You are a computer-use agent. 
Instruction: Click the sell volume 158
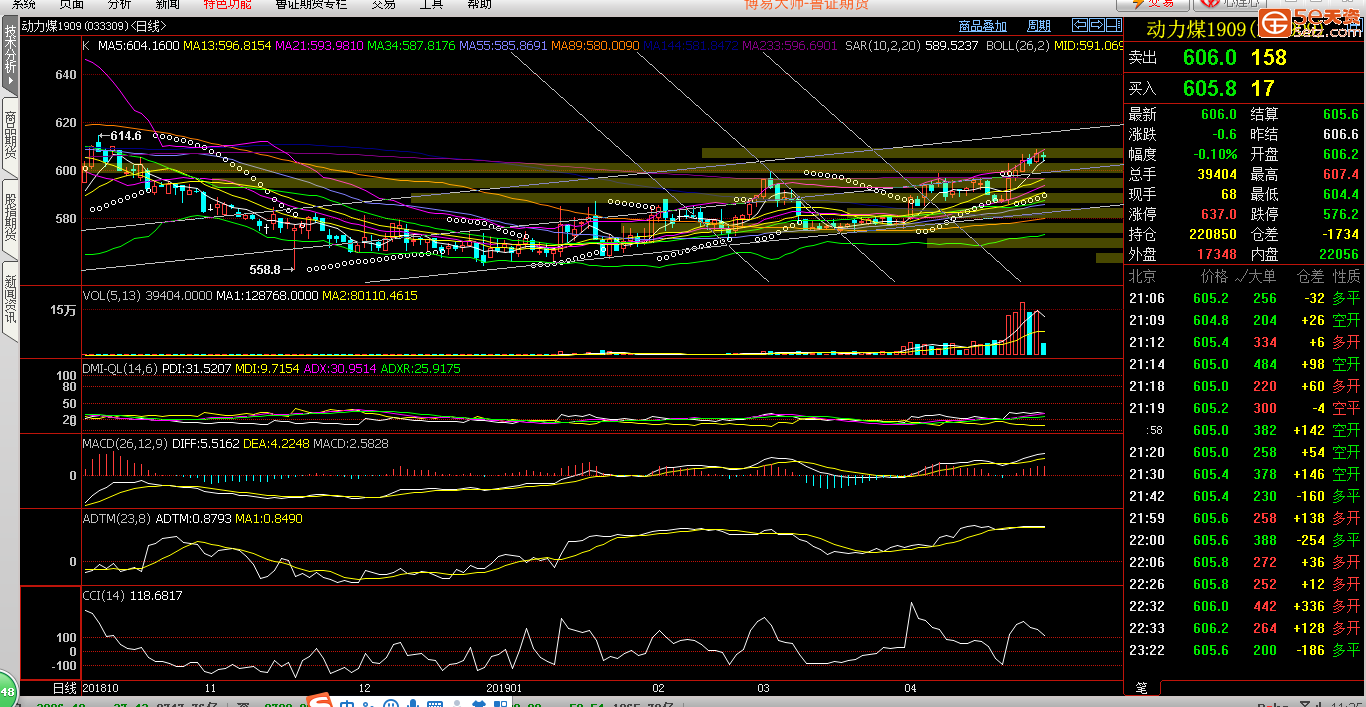tap(1268, 58)
